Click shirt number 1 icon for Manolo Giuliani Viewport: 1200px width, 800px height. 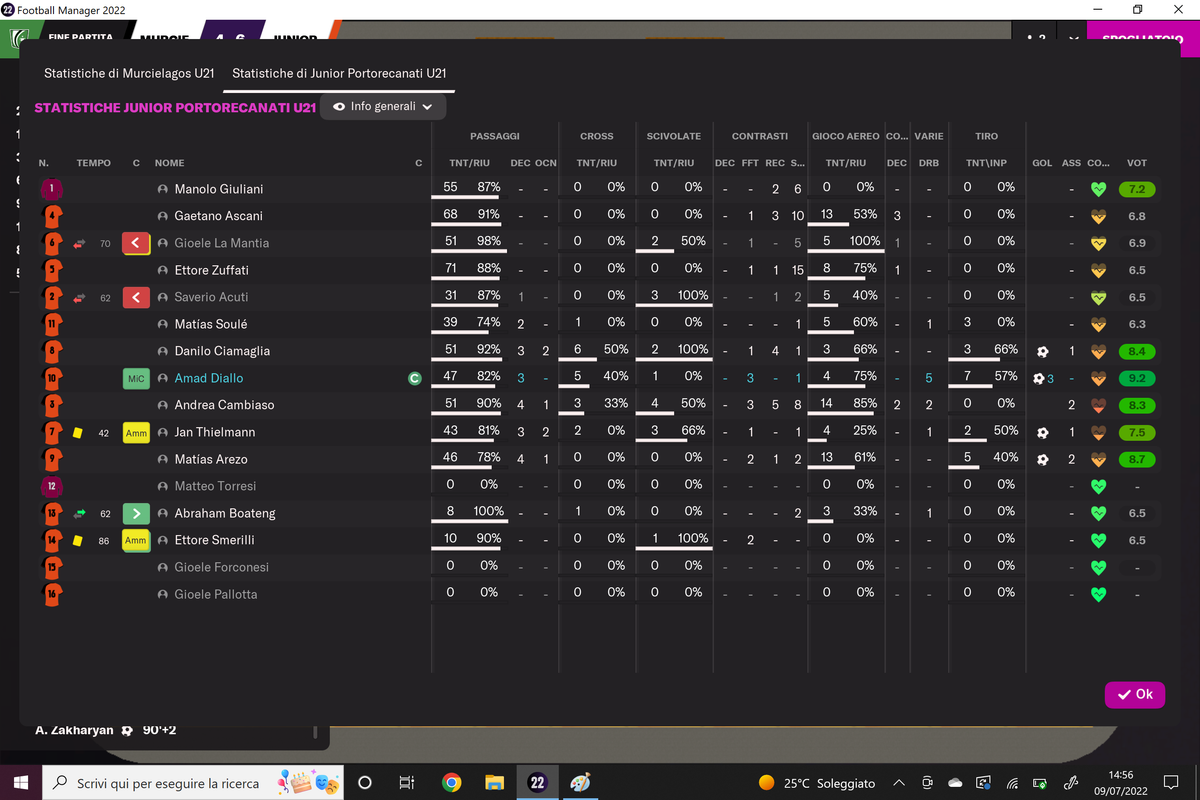tap(52, 189)
